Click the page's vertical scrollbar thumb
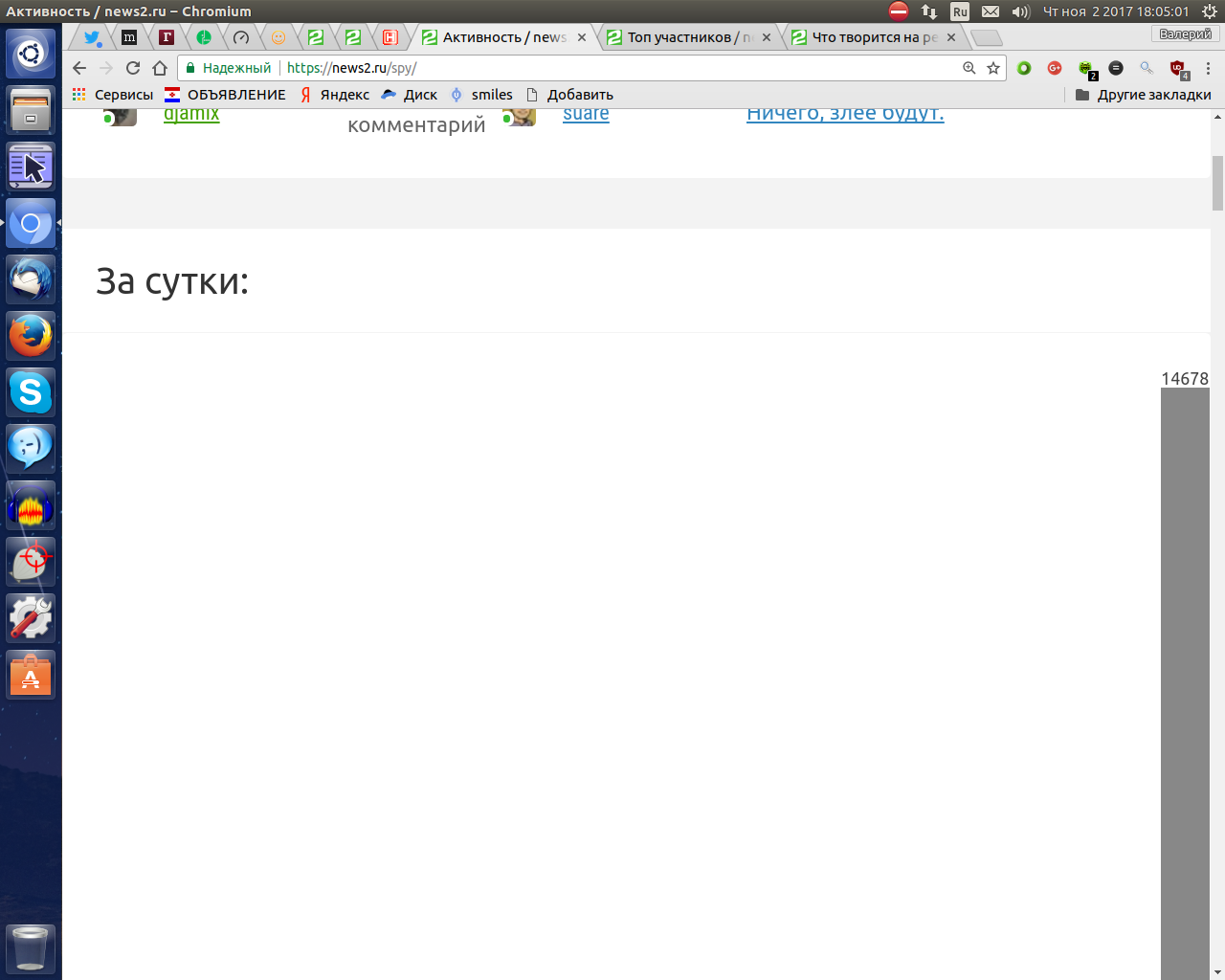 1217,182
